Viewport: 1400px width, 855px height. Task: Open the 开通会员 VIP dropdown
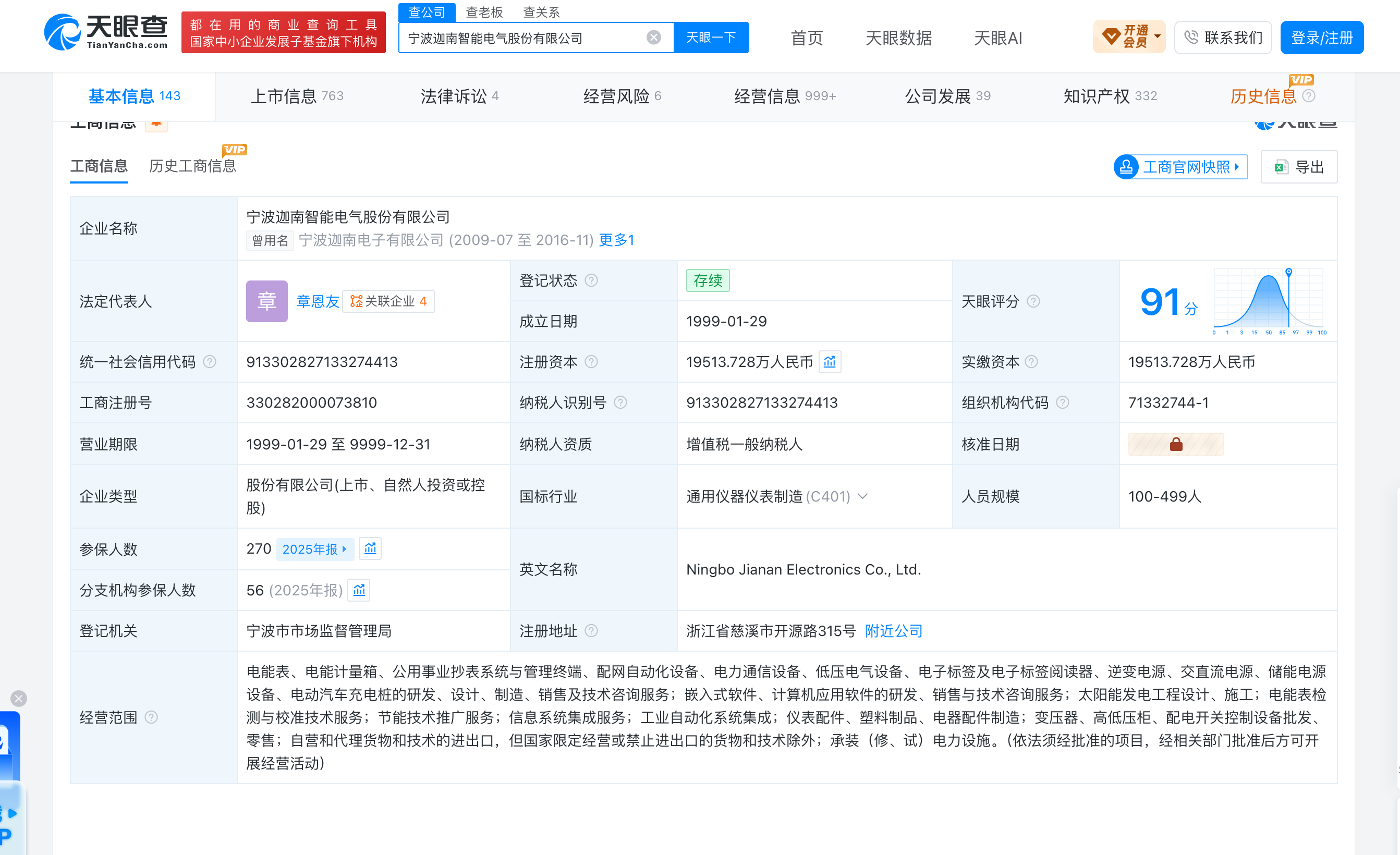point(1128,38)
